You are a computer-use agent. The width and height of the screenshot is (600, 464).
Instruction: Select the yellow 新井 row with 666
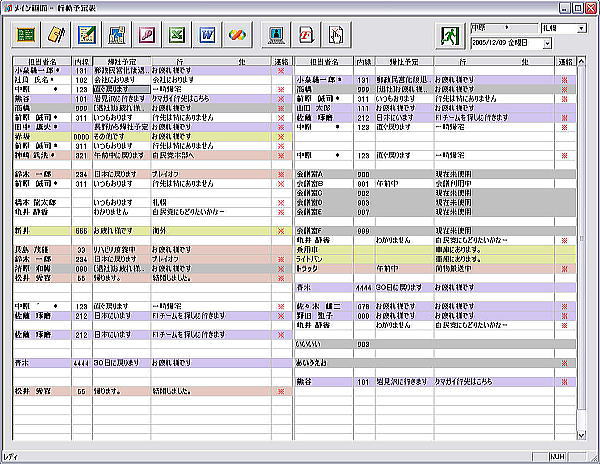(152, 231)
